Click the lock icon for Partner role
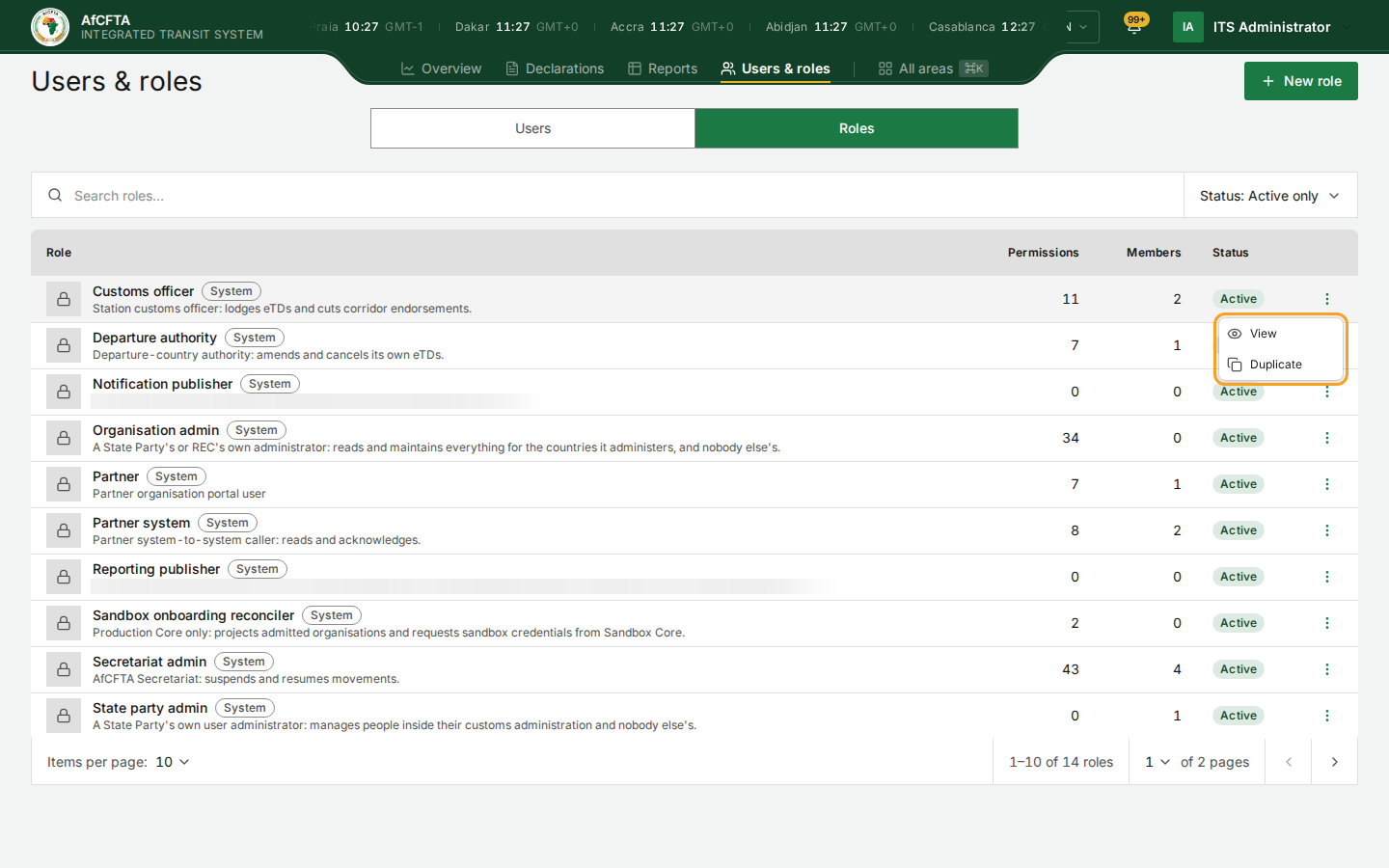The width and height of the screenshot is (1389, 868). point(64,484)
